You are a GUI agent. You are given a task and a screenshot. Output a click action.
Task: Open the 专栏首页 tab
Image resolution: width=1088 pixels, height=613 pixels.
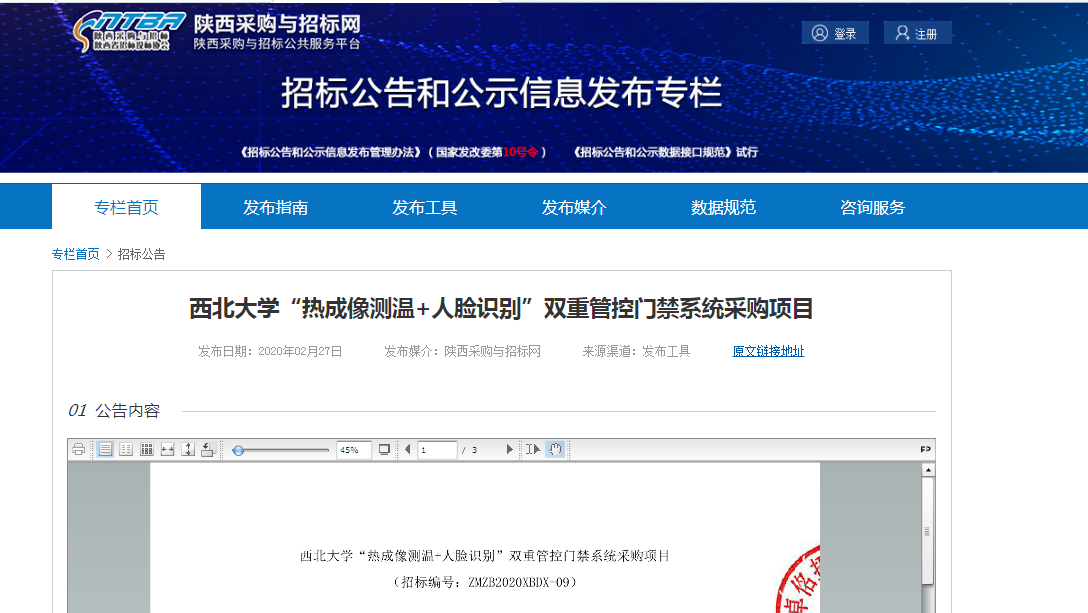[126, 207]
